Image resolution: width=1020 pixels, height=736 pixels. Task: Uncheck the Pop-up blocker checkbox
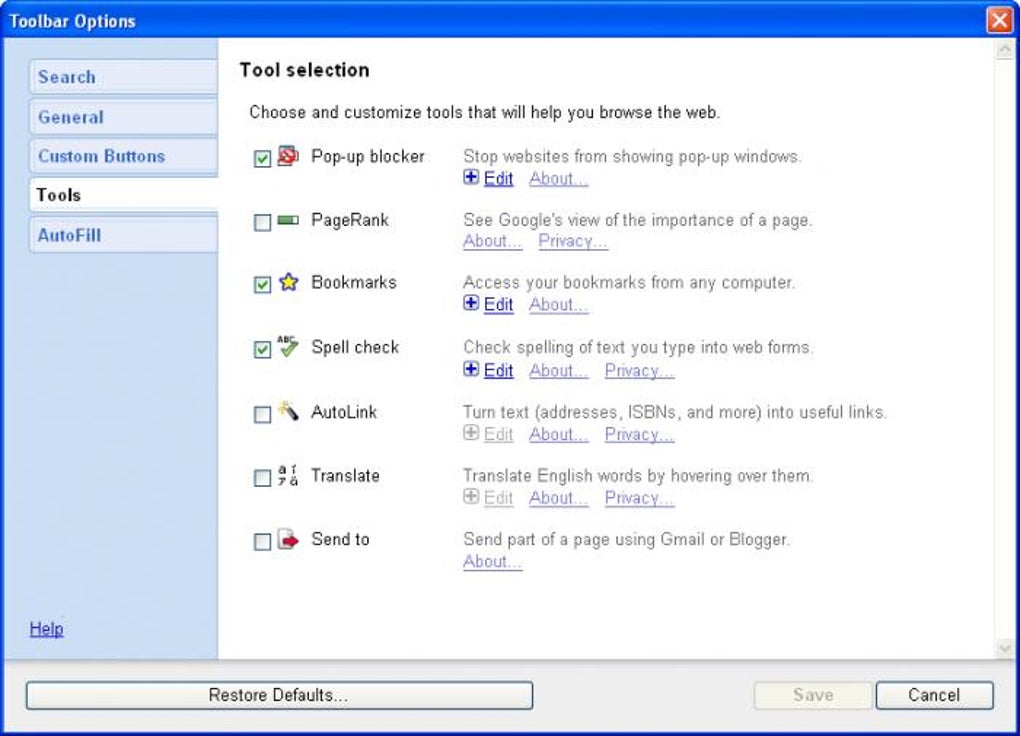pyautogui.click(x=262, y=158)
